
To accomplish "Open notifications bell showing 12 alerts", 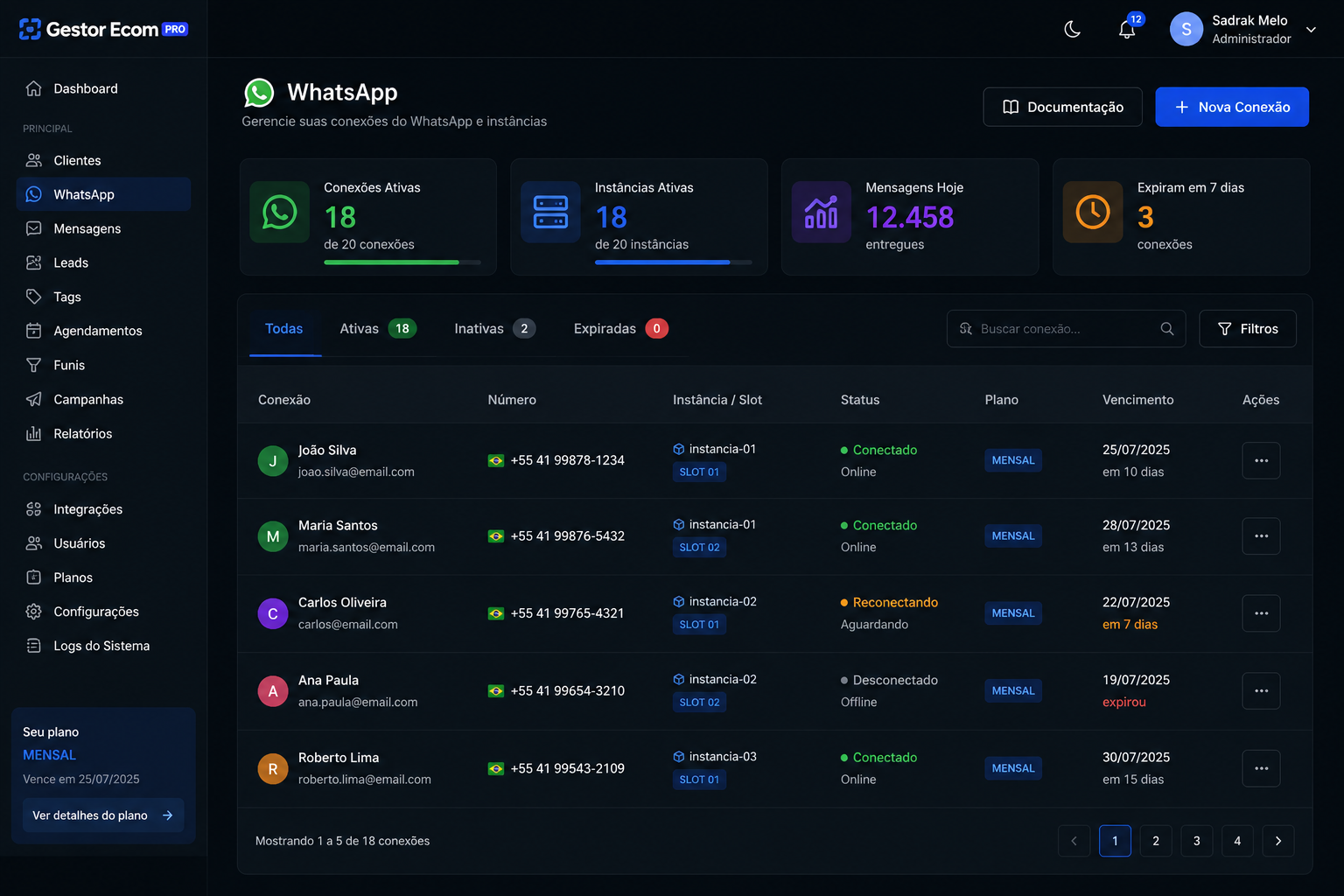I will [x=1127, y=30].
